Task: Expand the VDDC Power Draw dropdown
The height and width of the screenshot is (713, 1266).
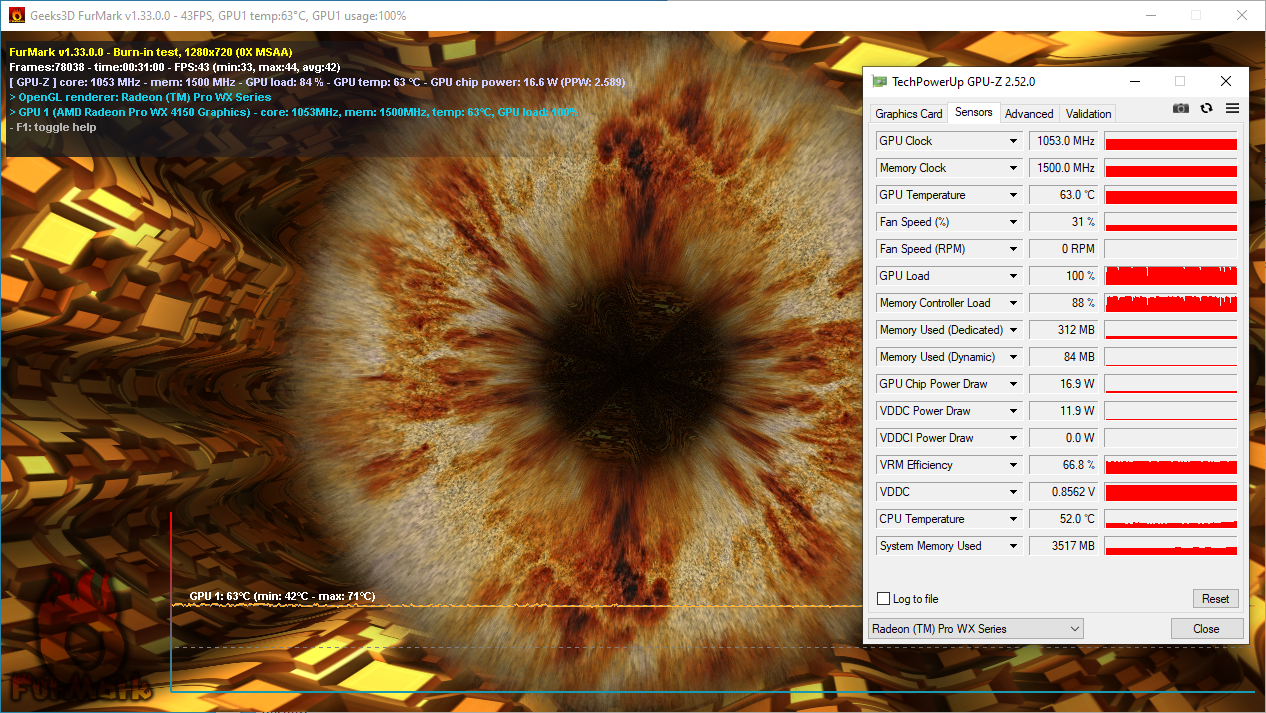Action: 1013,411
